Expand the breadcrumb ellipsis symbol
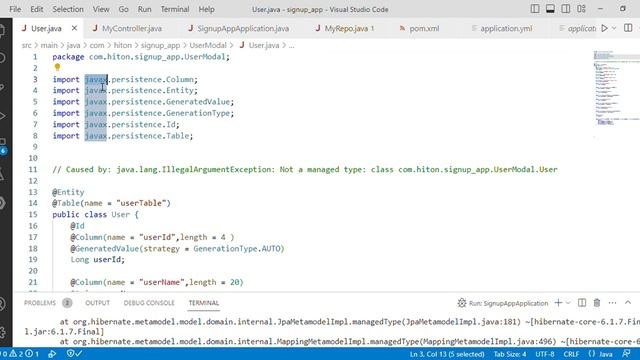This screenshot has height=360, width=640. tap(291, 46)
